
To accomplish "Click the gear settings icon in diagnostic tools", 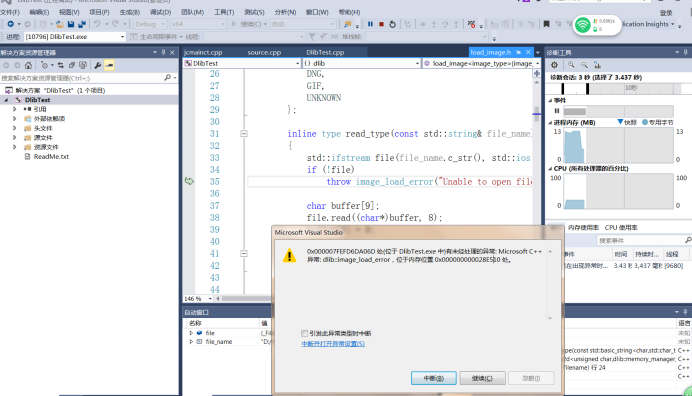I will pyautogui.click(x=554, y=65).
